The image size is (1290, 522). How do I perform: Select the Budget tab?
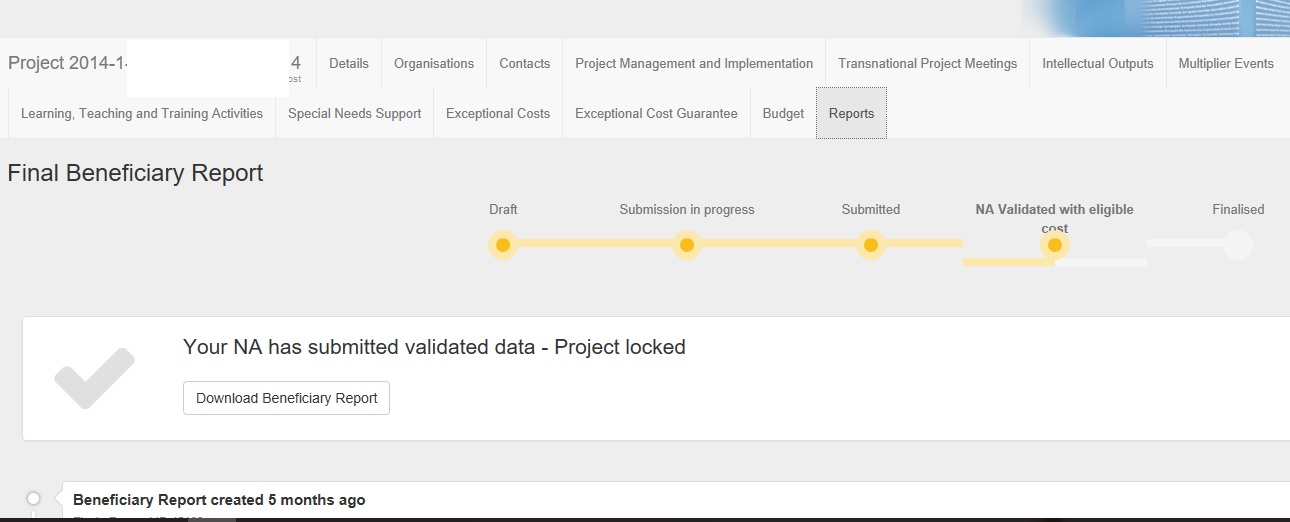coord(783,113)
